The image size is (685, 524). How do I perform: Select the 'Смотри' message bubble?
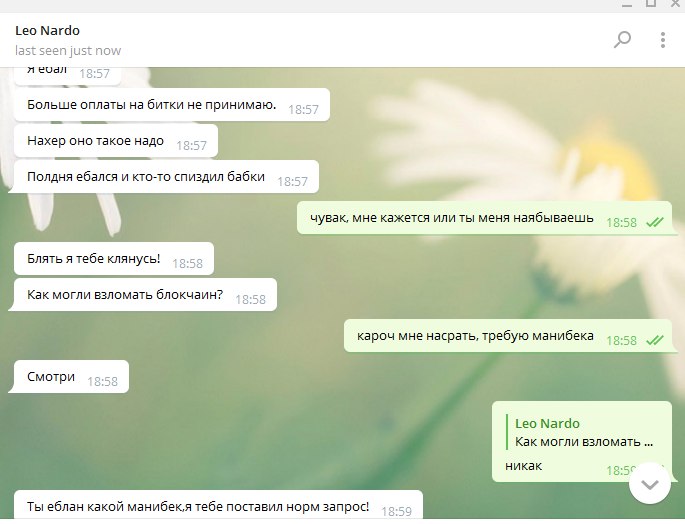click(69, 377)
